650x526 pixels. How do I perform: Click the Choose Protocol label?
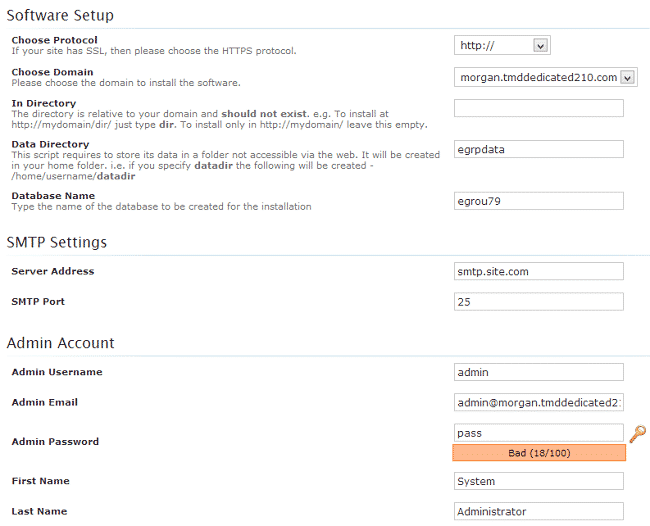(x=54, y=40)
